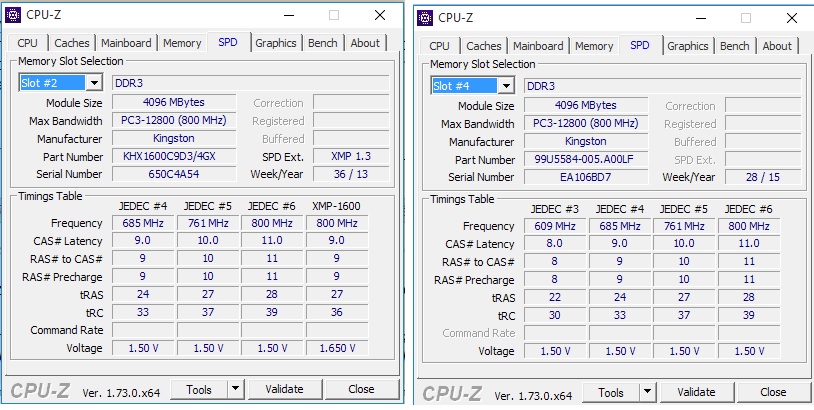Open Bench tab in left window

(323, 43)
